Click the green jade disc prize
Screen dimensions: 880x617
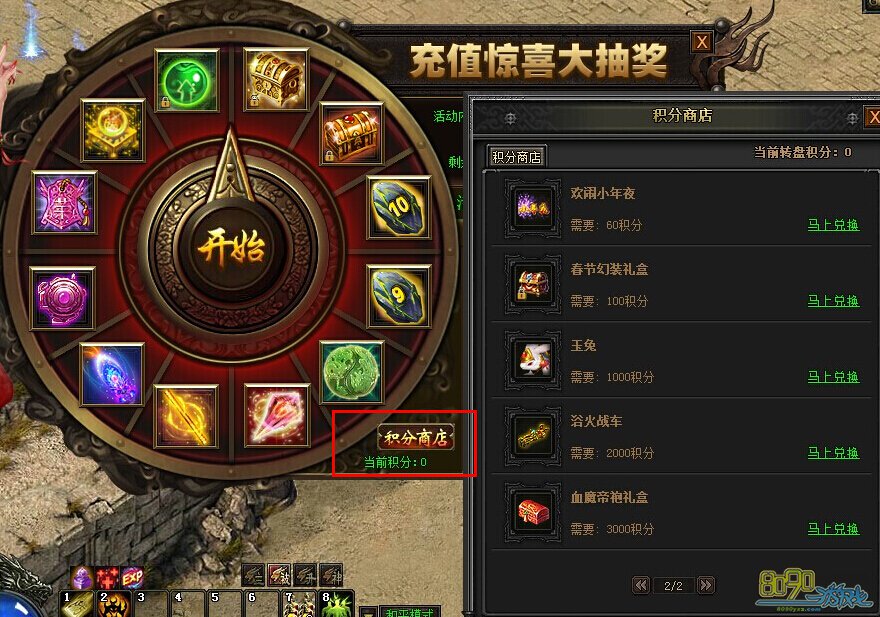click(351, 373)
